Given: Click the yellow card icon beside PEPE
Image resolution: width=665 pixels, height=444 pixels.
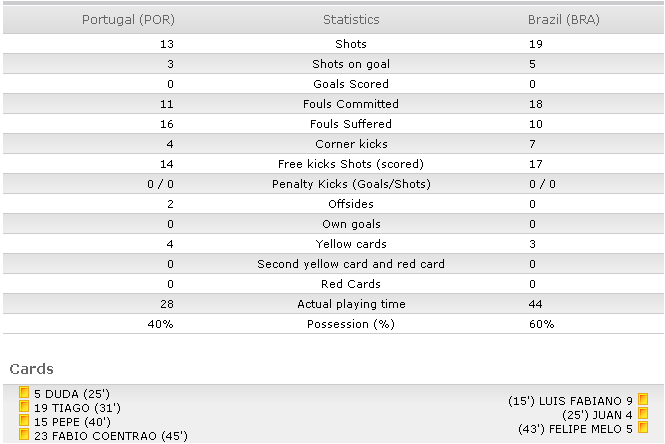Looking at the screenshot, I should click(24, 420).
